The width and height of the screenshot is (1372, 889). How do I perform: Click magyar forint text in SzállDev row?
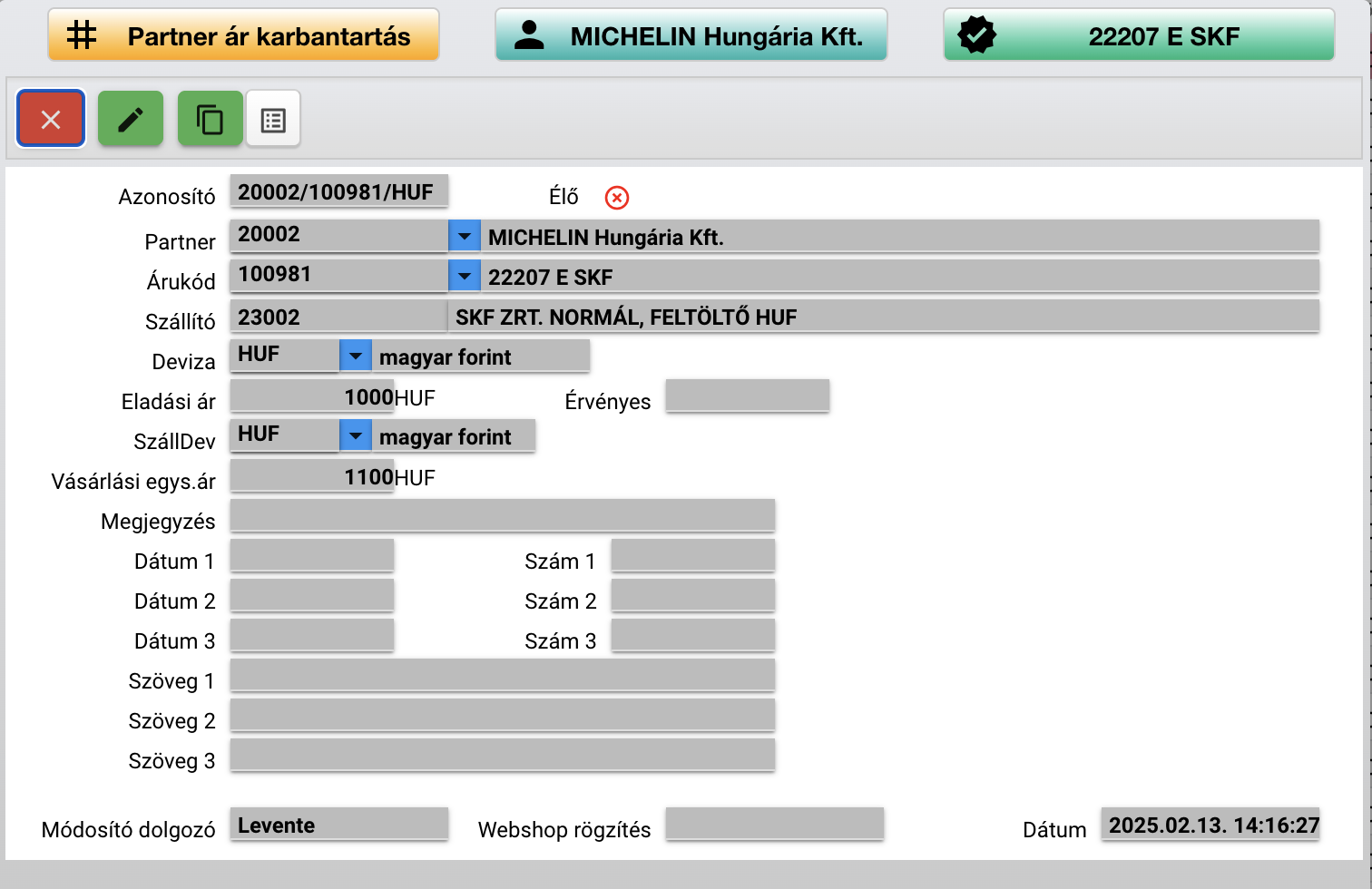(x=446, y=437)
